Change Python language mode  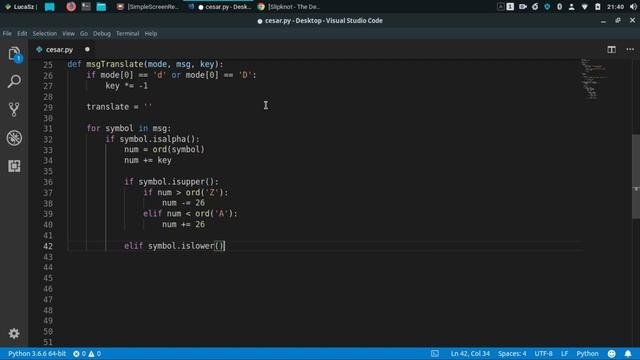(587, 353)
